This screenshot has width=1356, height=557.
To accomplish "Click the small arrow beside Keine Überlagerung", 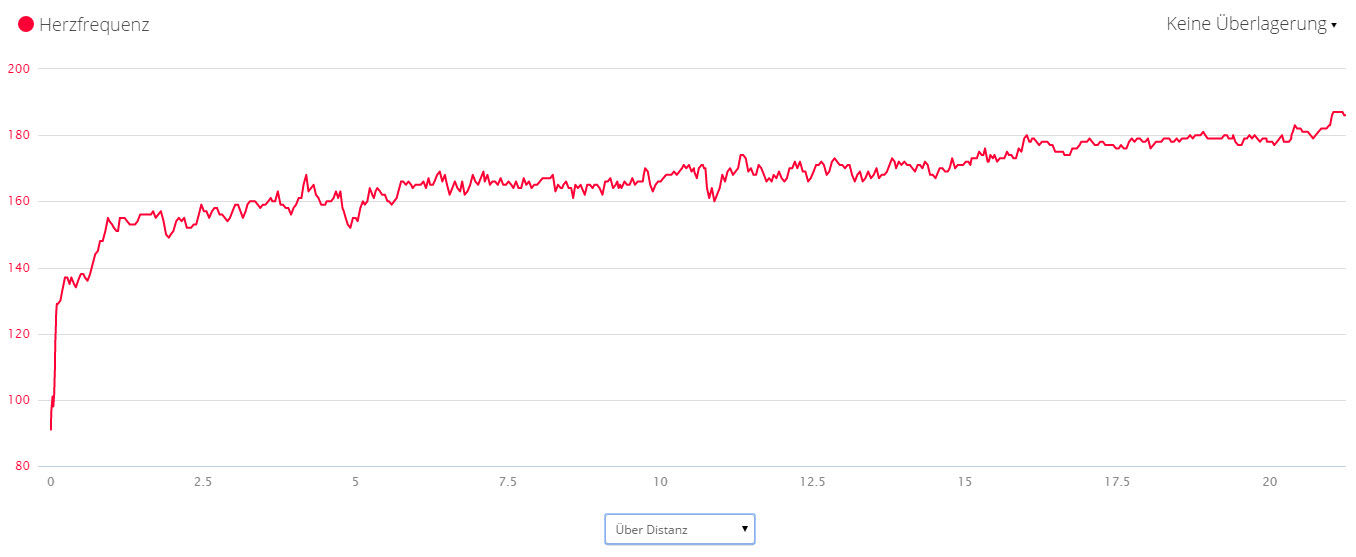I will click(x=1333, y=26).
